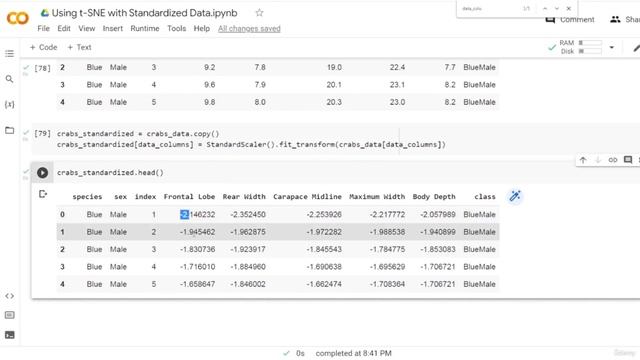Click cell value -1.845543
This screenshot has height=360, width=640.
pos(324,249)
